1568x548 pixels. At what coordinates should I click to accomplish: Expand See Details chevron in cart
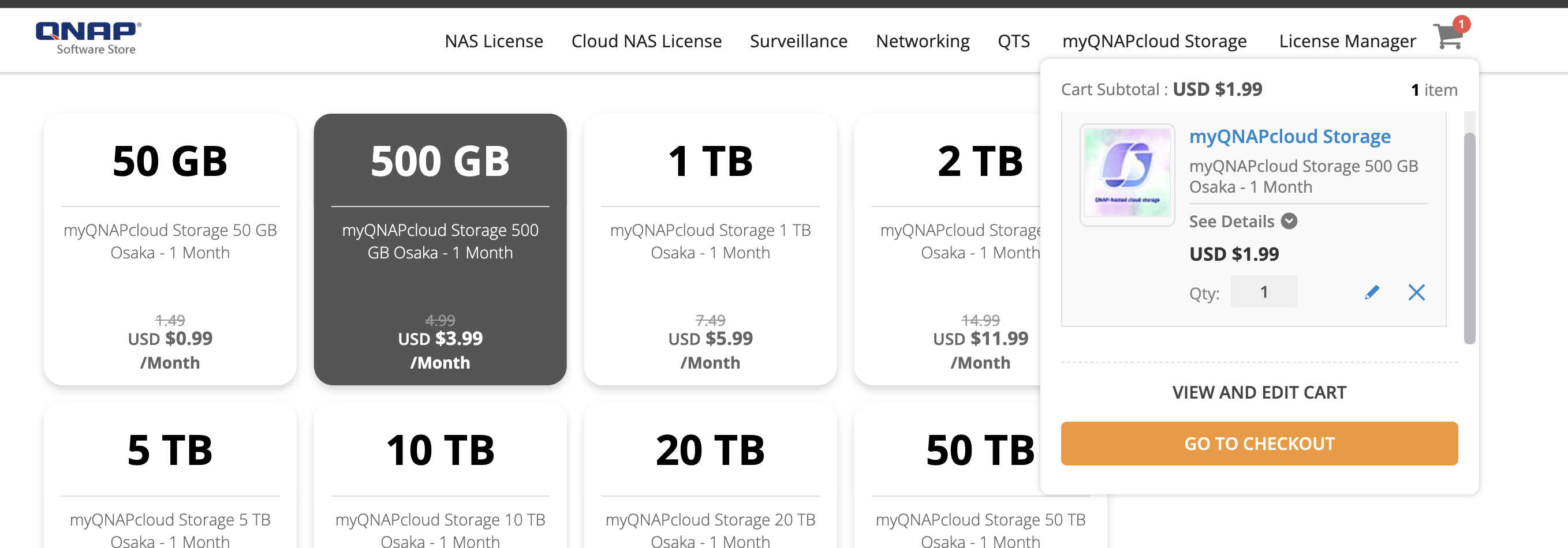pyautogui.click(x=1289, y=221)
